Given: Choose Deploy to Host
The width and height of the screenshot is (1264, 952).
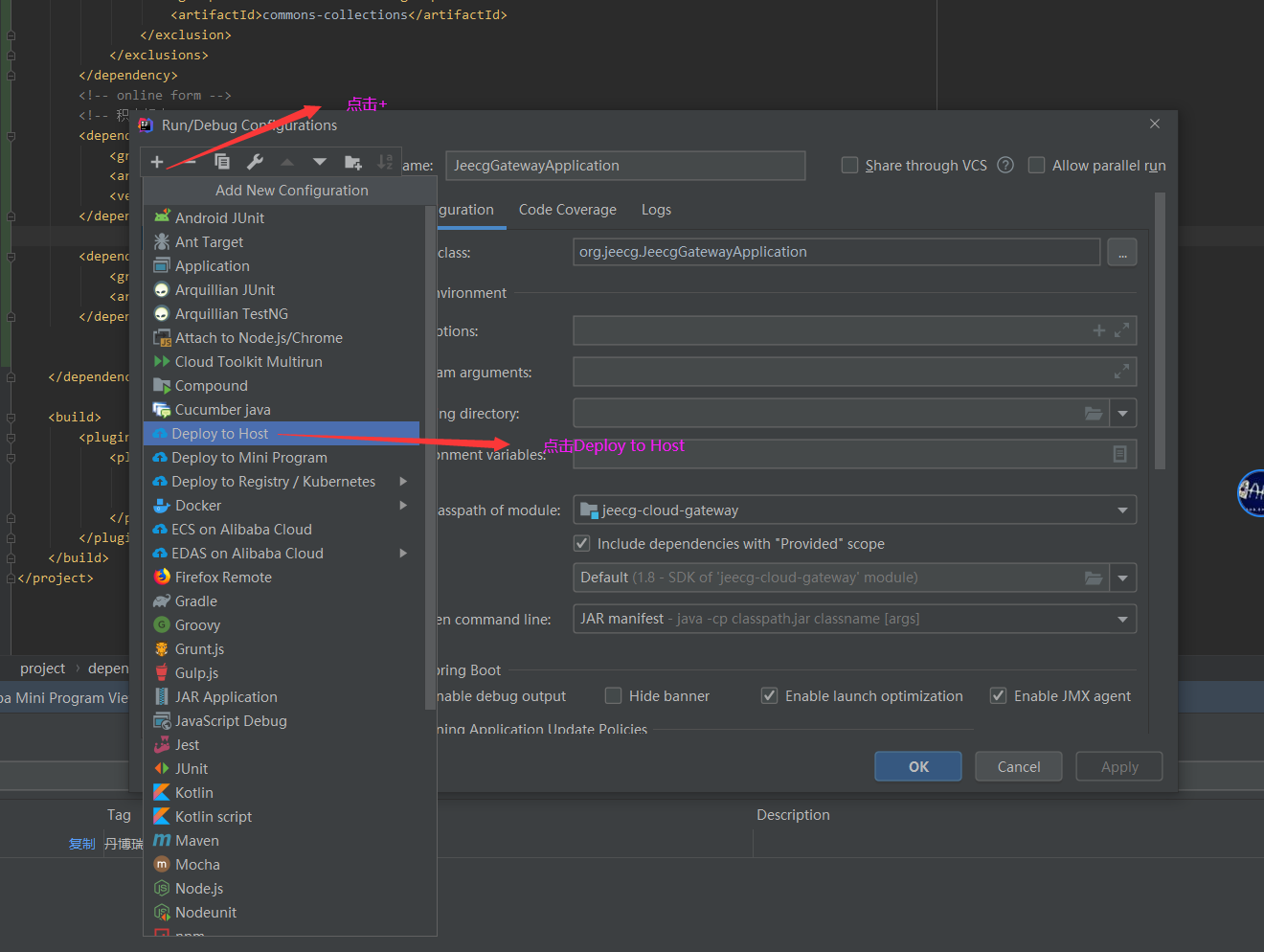Looking at the screenshot, I should coord(282,433).
